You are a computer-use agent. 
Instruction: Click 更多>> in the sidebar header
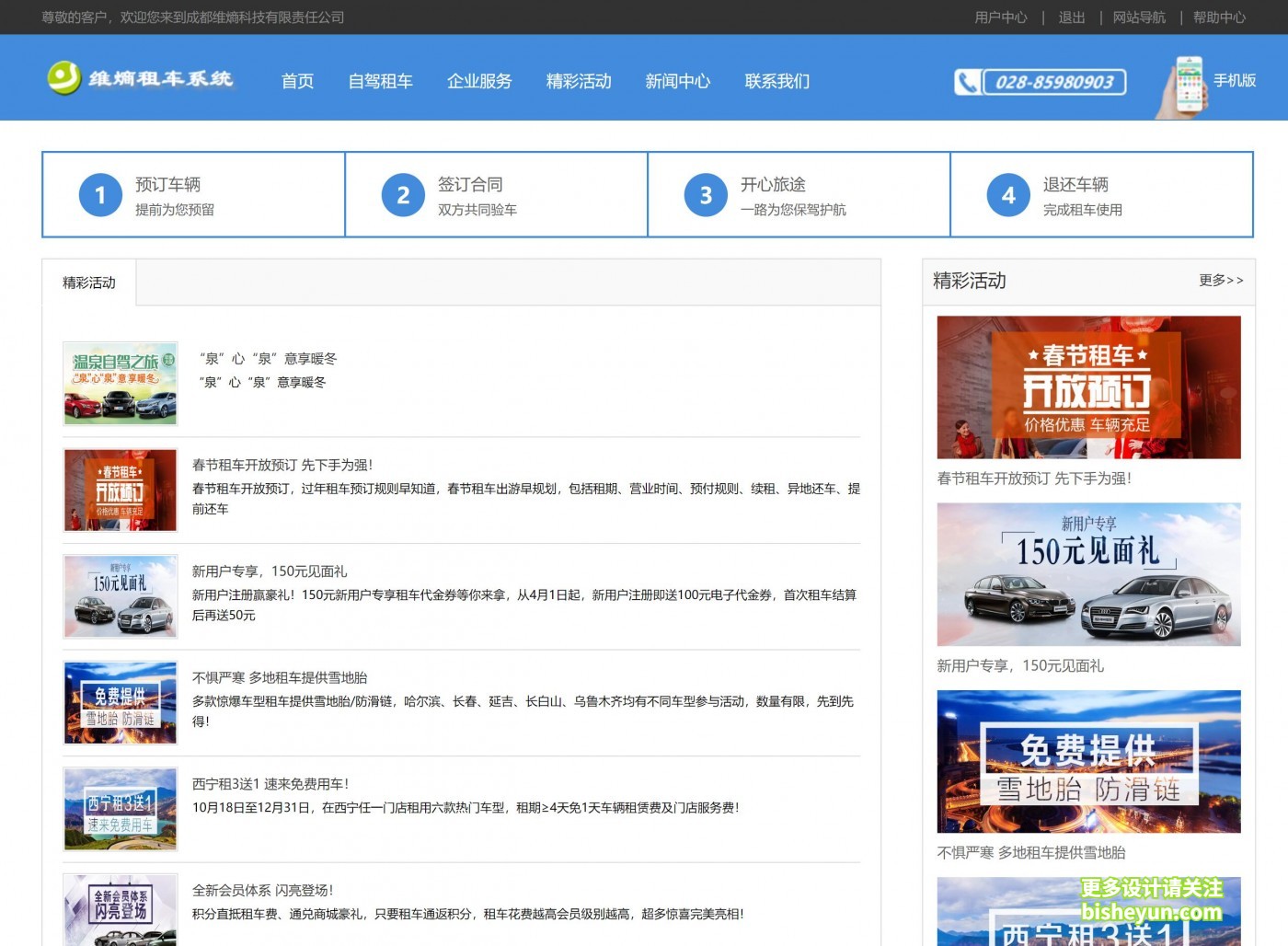[1221, 280]
